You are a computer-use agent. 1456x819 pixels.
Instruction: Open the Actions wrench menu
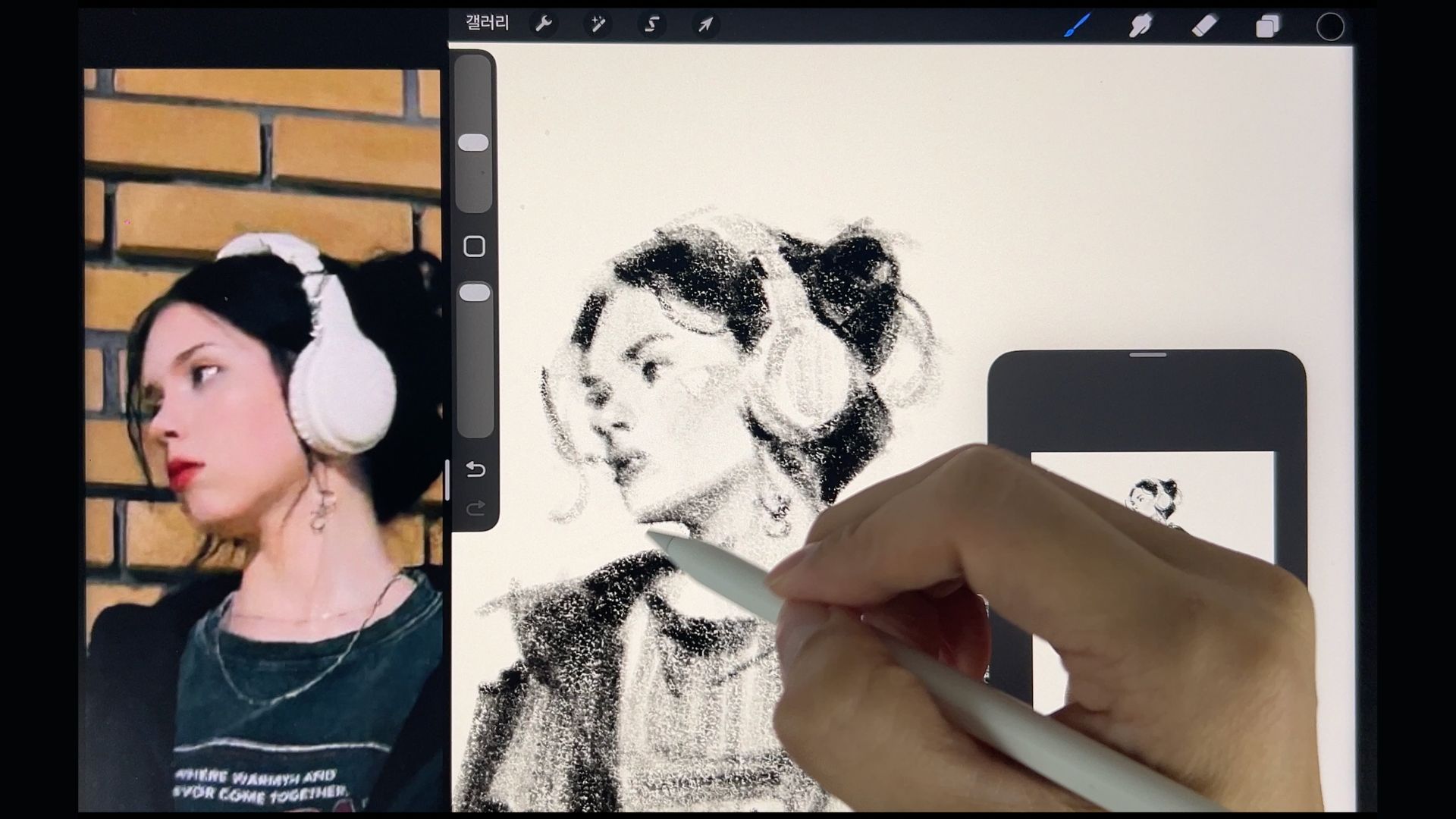(543, 24)
